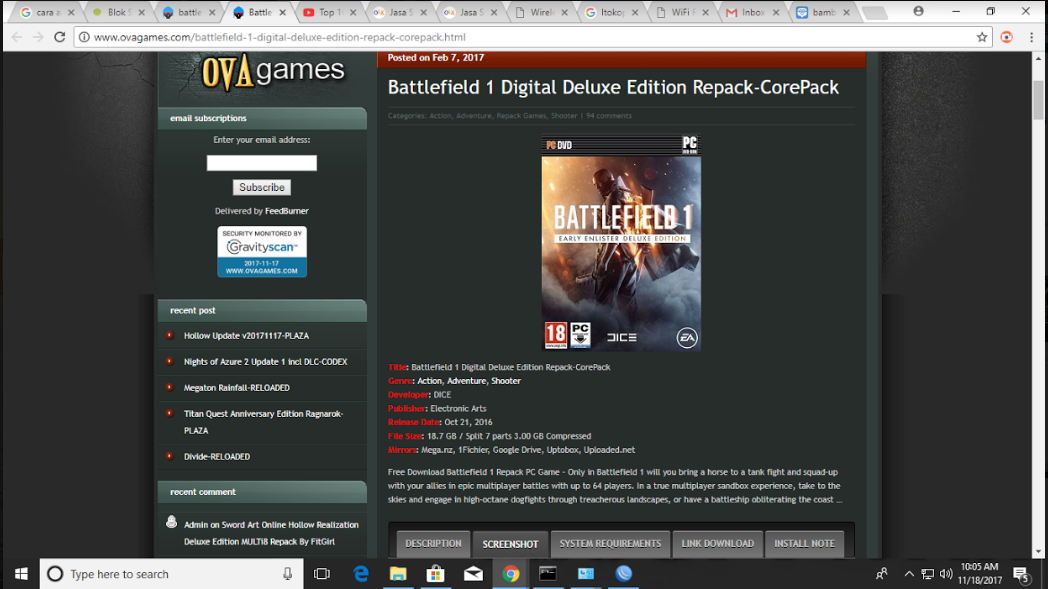Go back with the browser arrow
The height and width of the screenshot is (589, 1048).
(17, 37)
